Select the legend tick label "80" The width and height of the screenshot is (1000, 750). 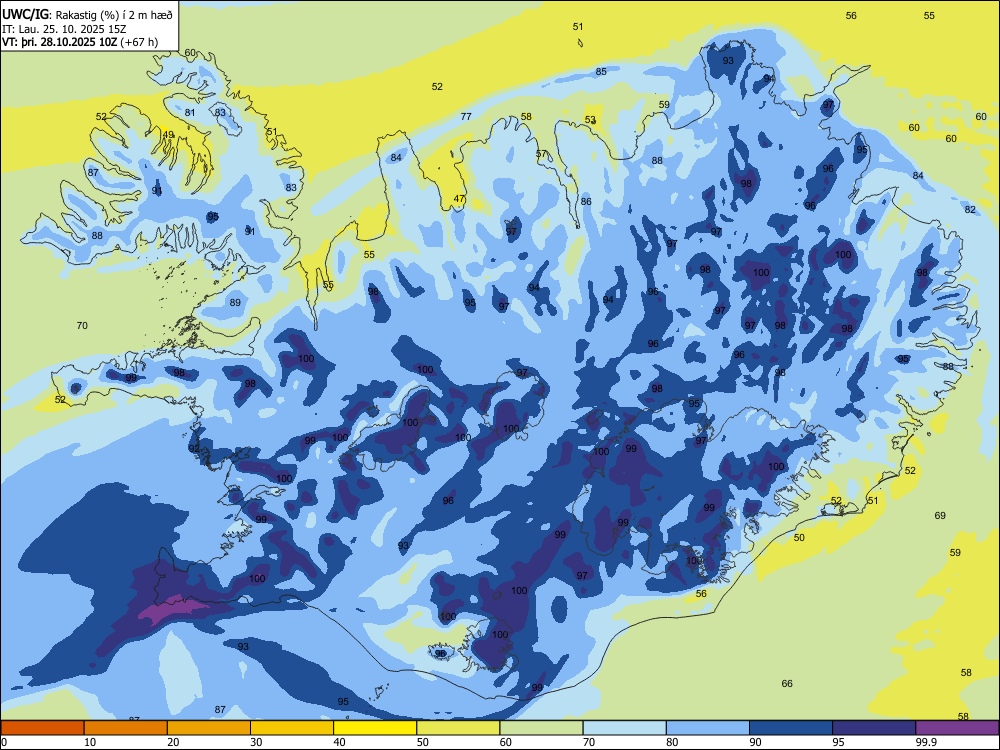coord(672,742)
